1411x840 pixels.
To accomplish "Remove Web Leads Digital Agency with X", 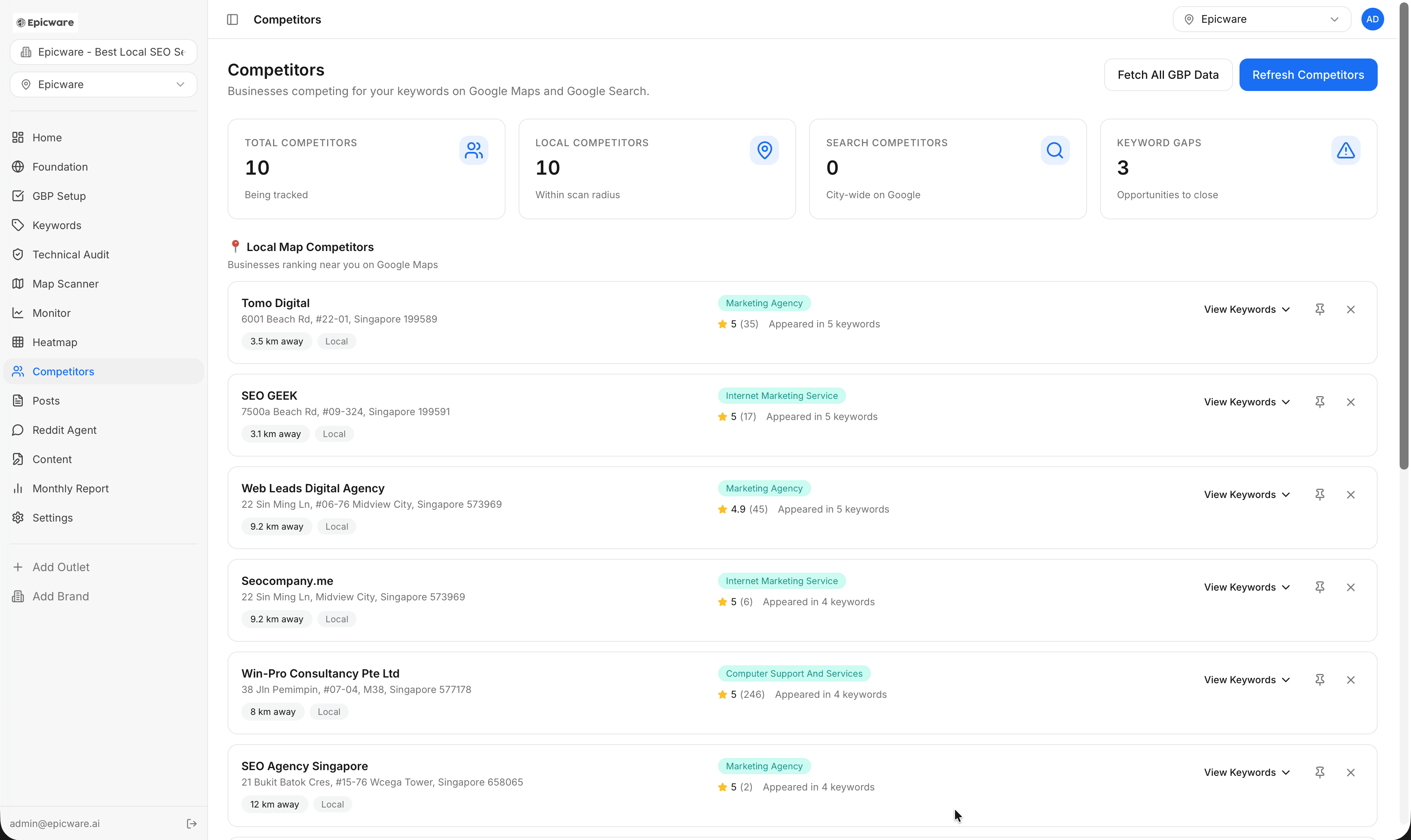I will [1350, 495].
